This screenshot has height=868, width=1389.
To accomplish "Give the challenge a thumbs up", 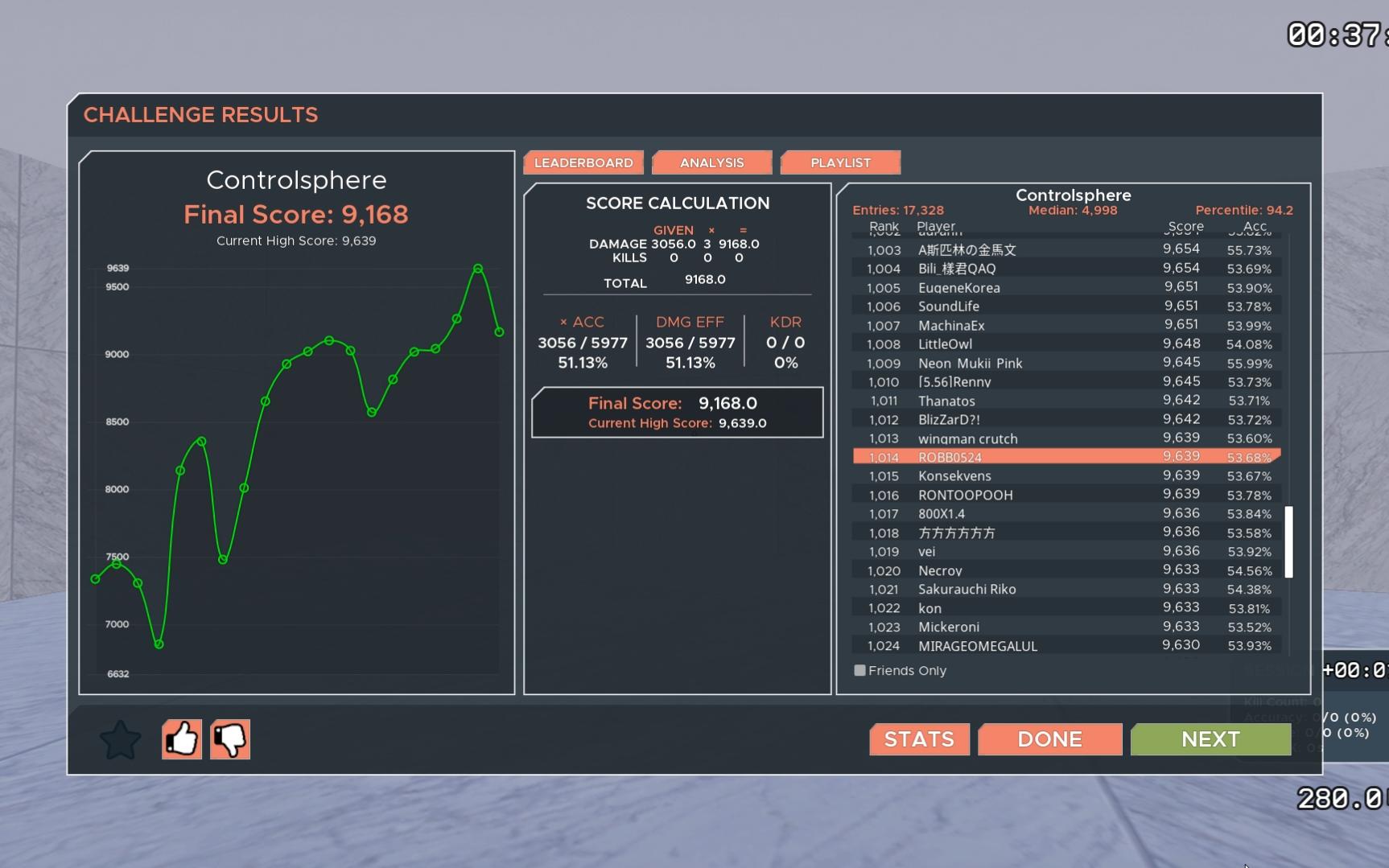I will coord(181,738).
